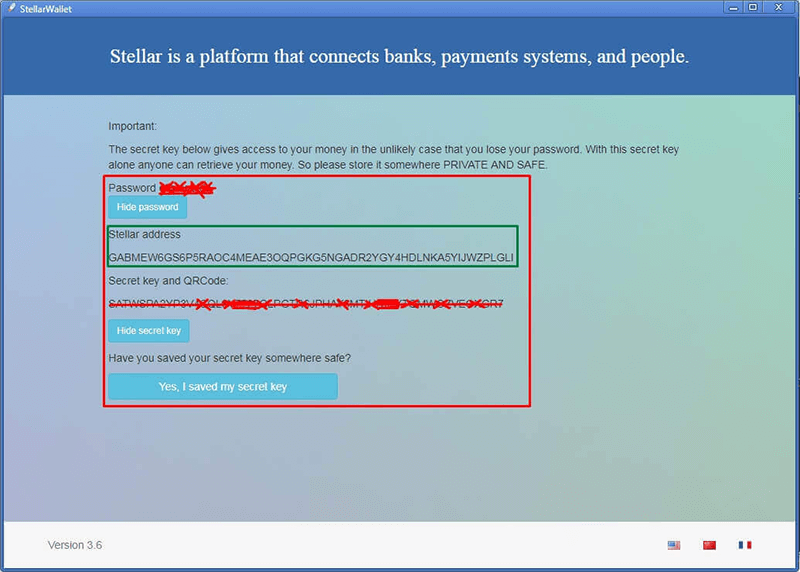Viewport: 800px width, 572px height.
Task: Click the Version 3.6 text
Action: tap(75, 545)
